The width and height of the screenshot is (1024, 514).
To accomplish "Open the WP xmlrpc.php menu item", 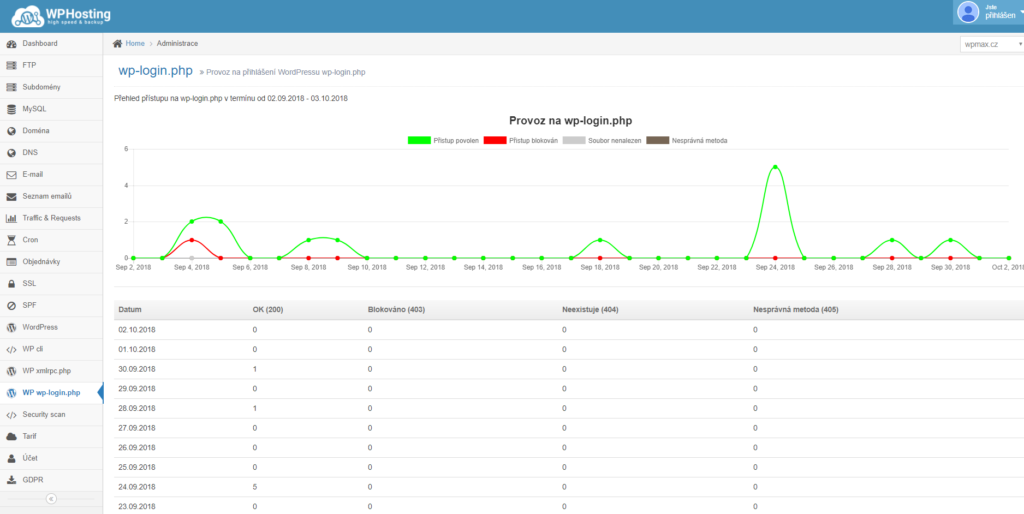I will [x=52, y=371].
